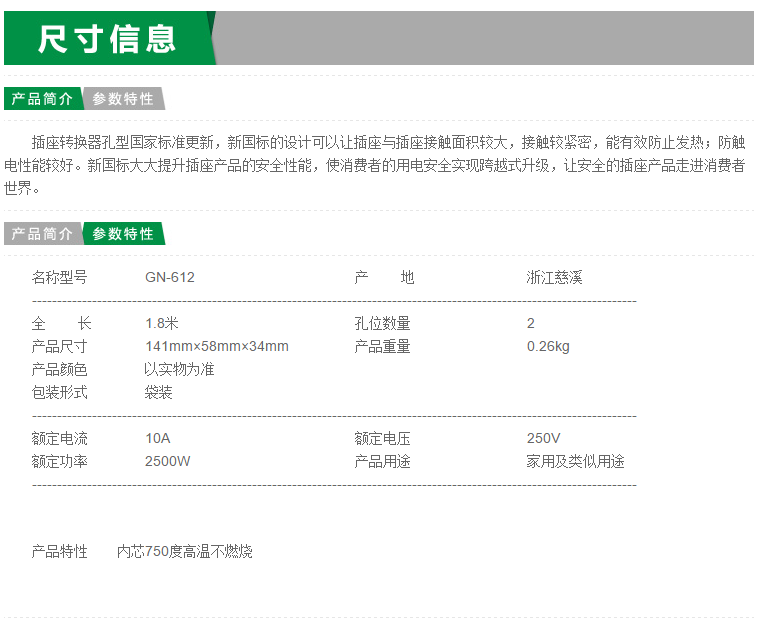
Task: Click the 产品重量 label
Action: (x=382, y=346)
